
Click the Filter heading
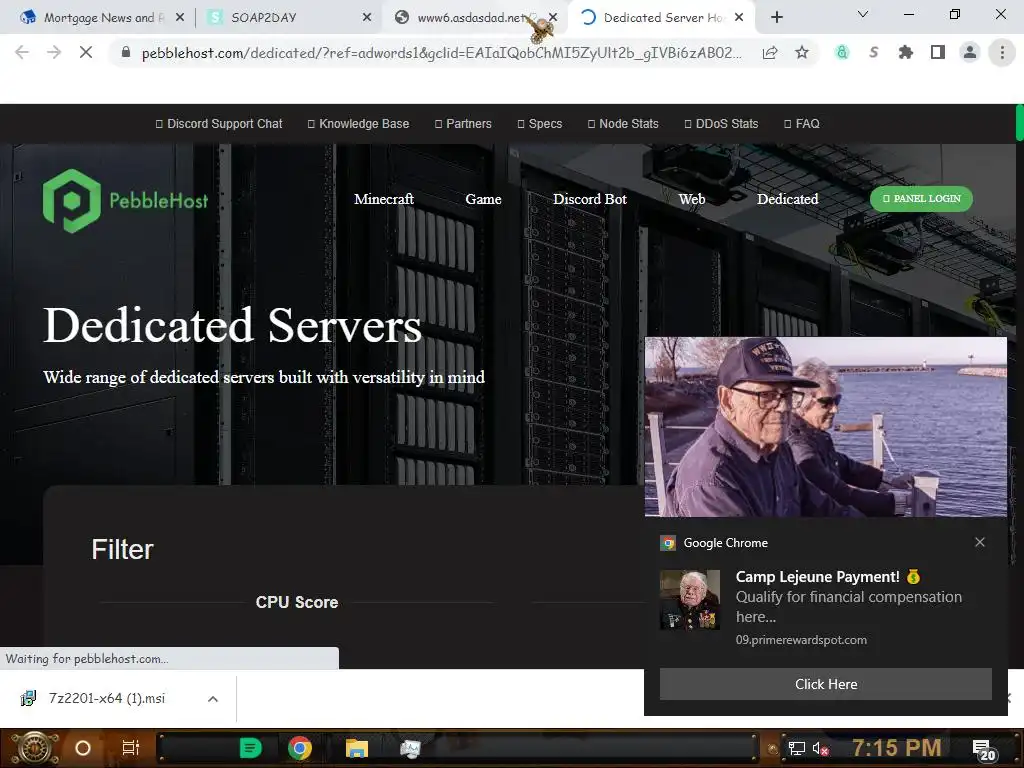[x=122, y=549]
